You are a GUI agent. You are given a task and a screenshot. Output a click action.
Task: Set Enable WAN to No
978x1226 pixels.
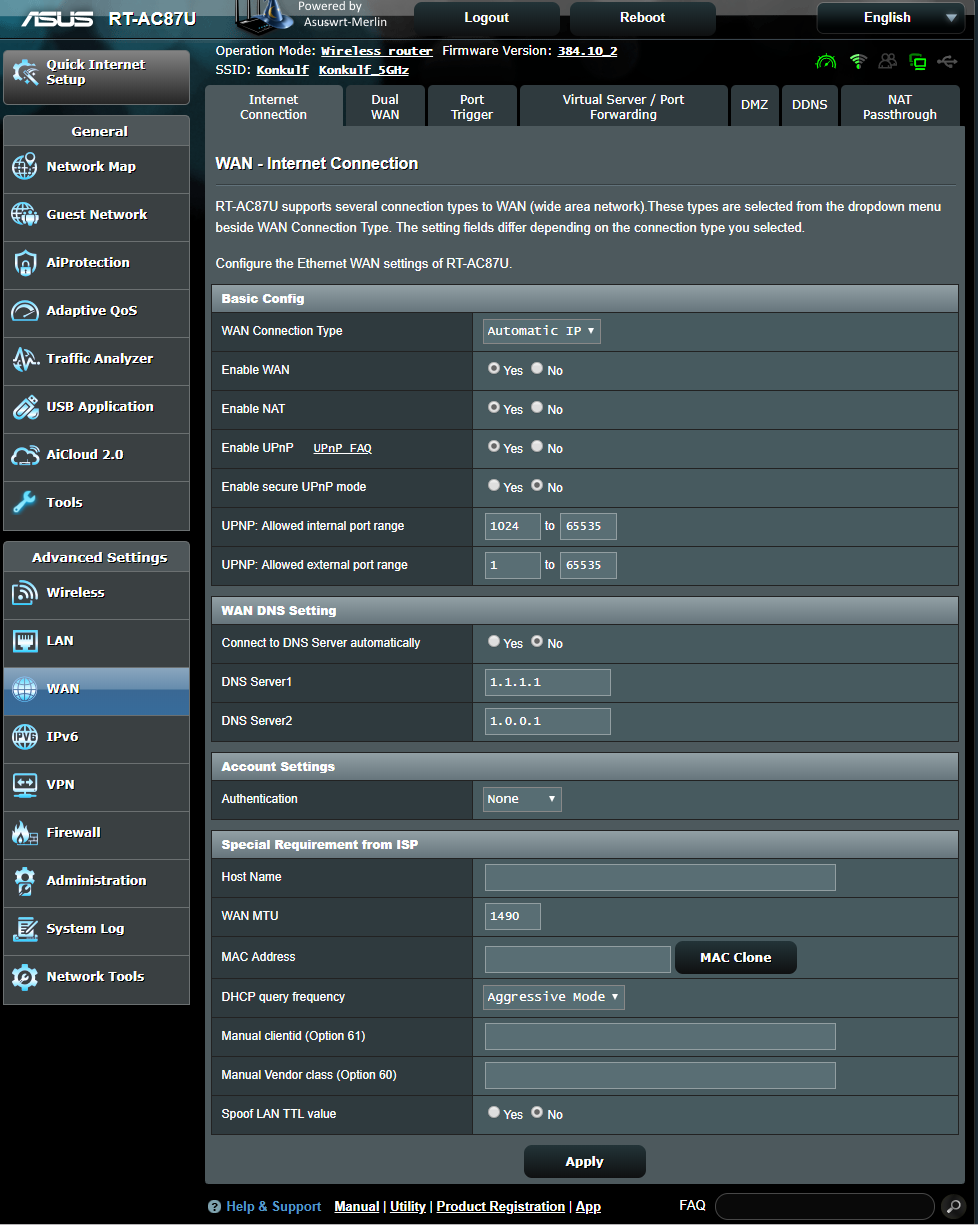(x=537, y=369)
